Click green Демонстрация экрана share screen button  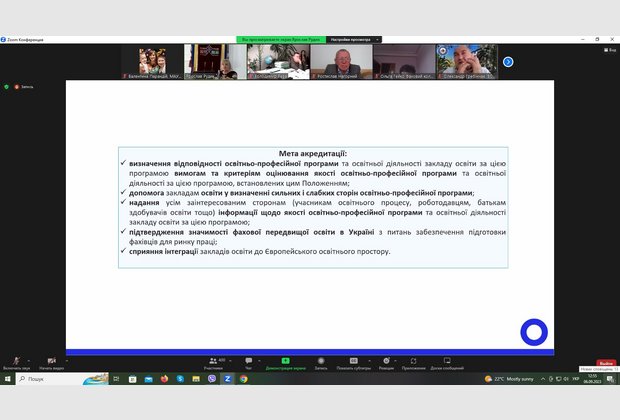point(285,361)
